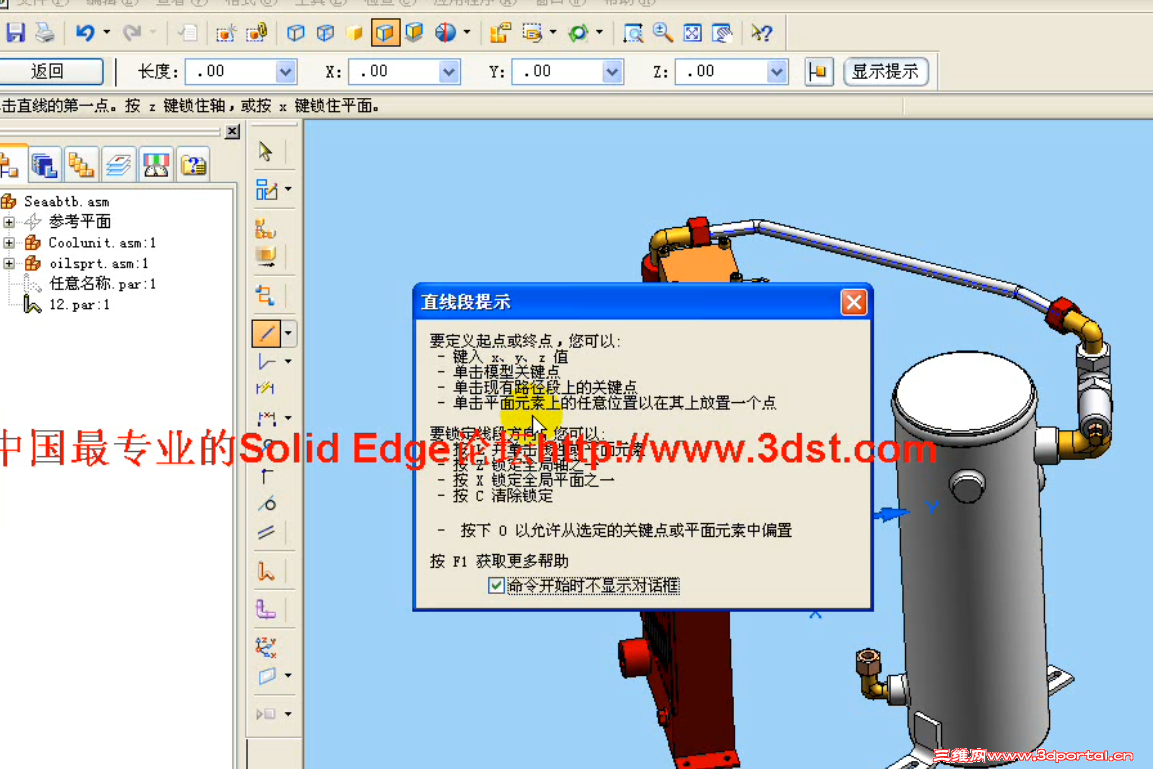This screenshot has width=1153, height=769.
Task: Open the 长度 dropdown arrow
Action: [286, 71]
